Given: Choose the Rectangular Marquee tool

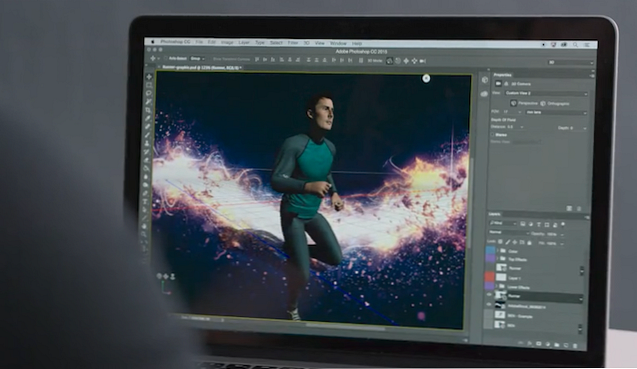Looking at the screenshot, I should (x=149, y=85).
